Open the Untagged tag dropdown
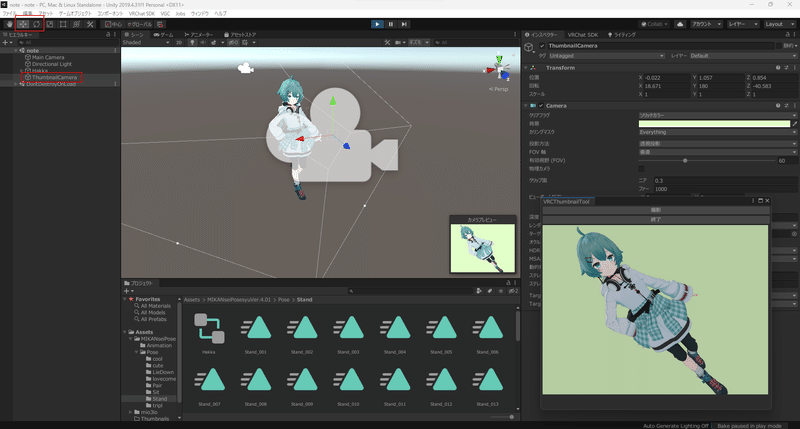Screen dimensions: 800x429 pos(607,56)
